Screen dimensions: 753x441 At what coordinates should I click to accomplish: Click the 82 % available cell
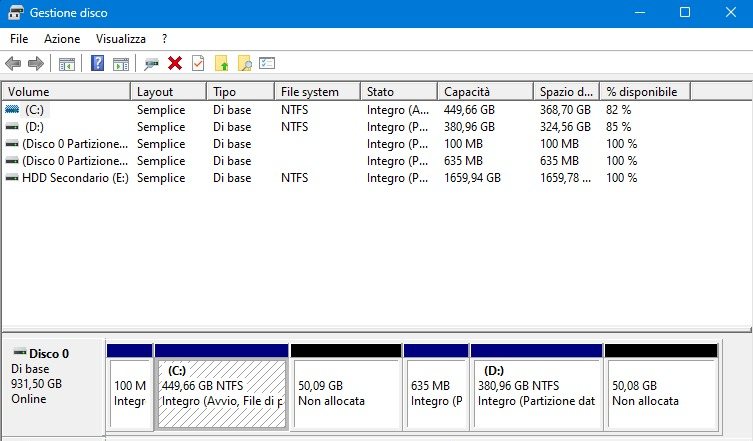[619, 110]
